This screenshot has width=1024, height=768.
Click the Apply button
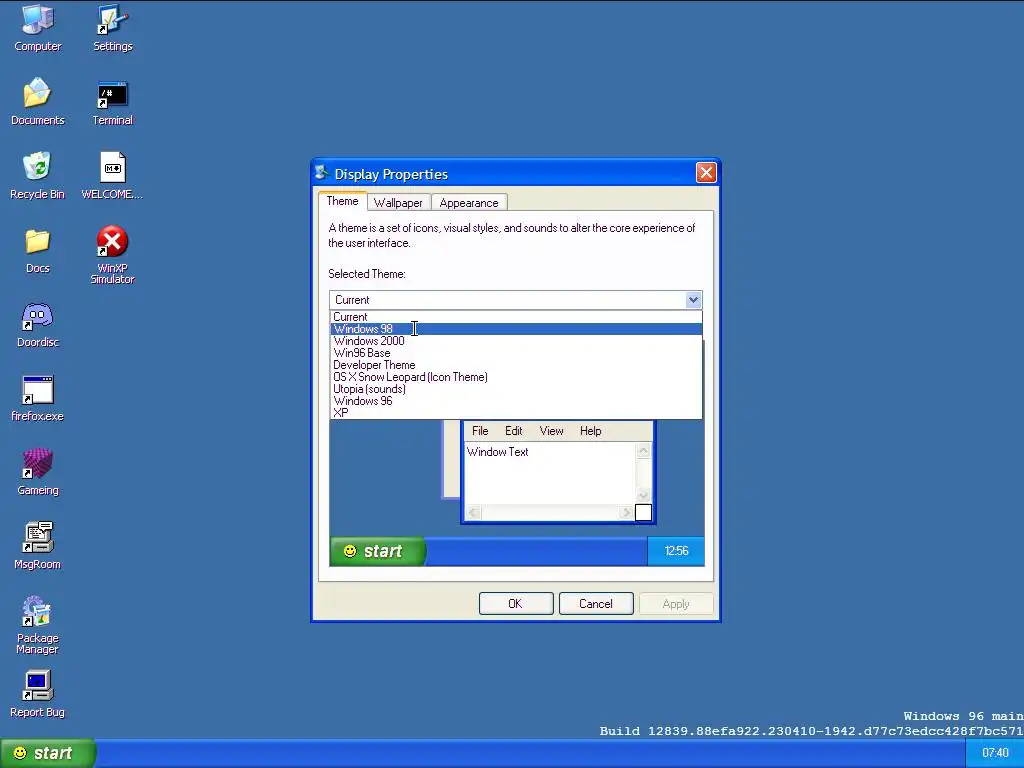click(676, 603)
